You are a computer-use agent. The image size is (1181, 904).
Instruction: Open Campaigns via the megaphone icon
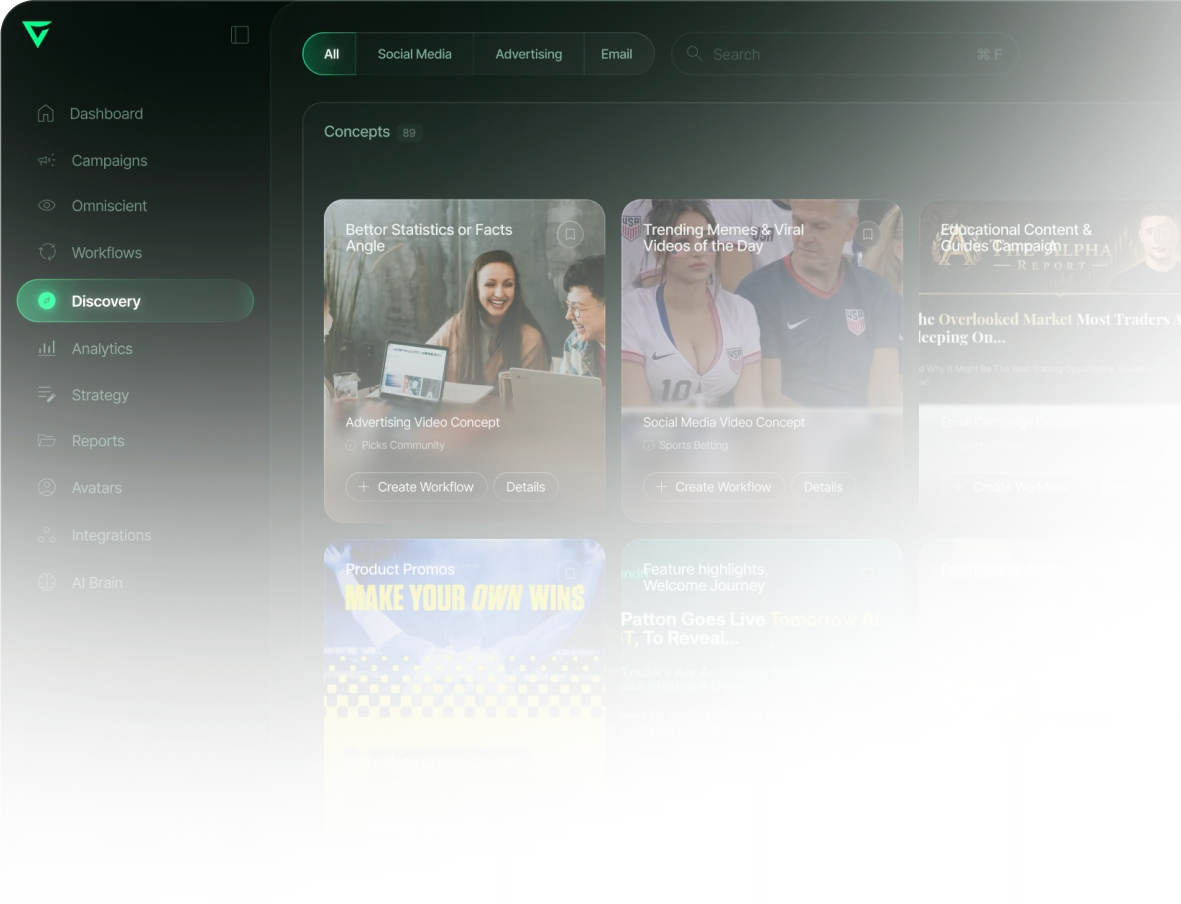click(47, 160)
